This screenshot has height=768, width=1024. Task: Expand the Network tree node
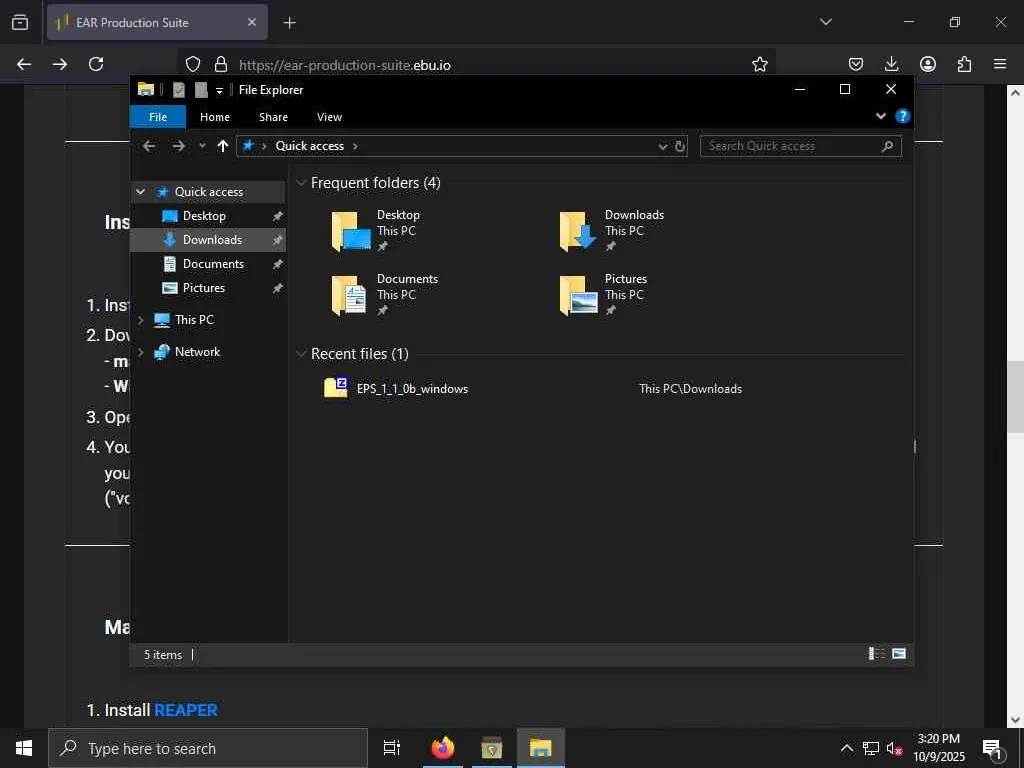click(x=140, y=352)
